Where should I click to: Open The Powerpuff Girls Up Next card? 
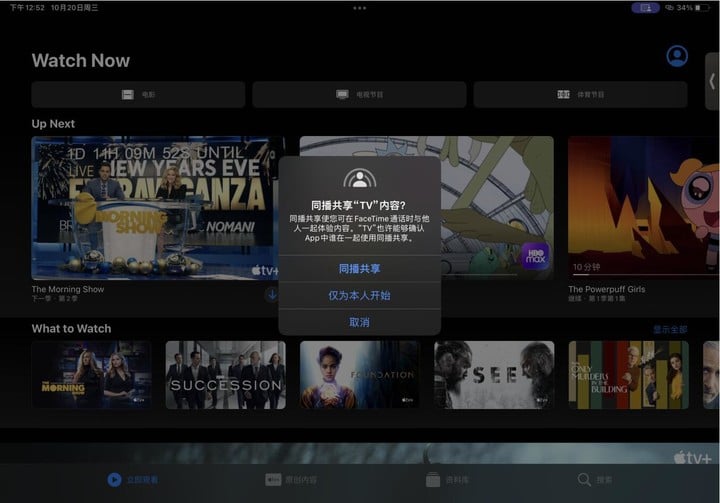[x=644, y=208]
